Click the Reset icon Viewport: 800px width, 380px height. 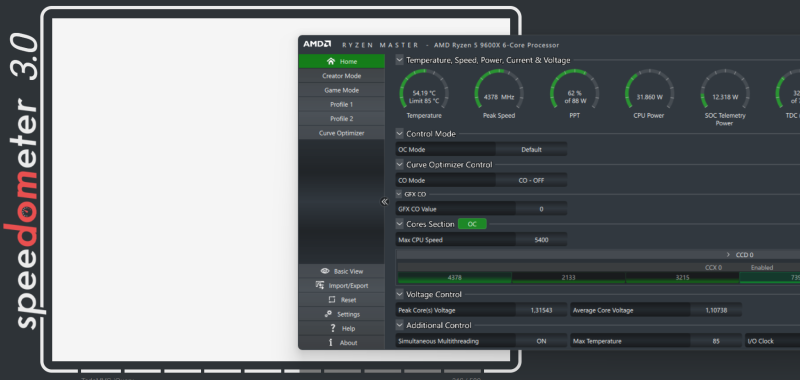pyautogui.click(x=332, y=299)
